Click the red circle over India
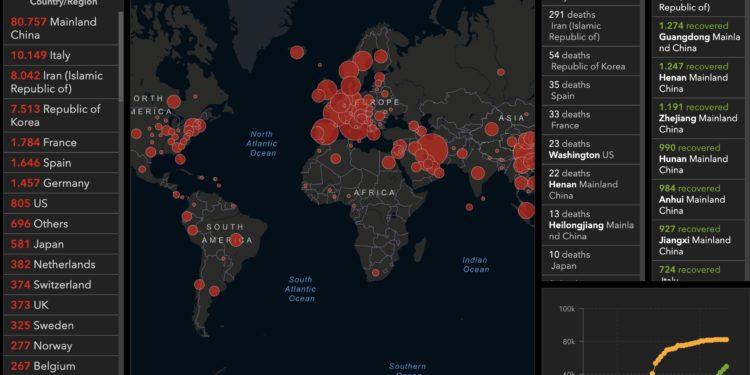The height and width of the screenshot is (375, 750). pos(477,173)
